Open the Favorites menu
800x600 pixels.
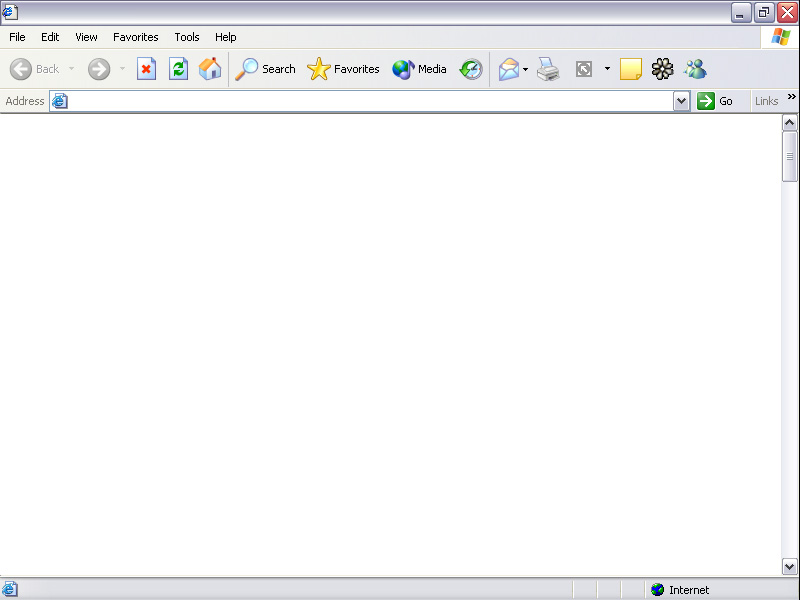click(136, 37)
